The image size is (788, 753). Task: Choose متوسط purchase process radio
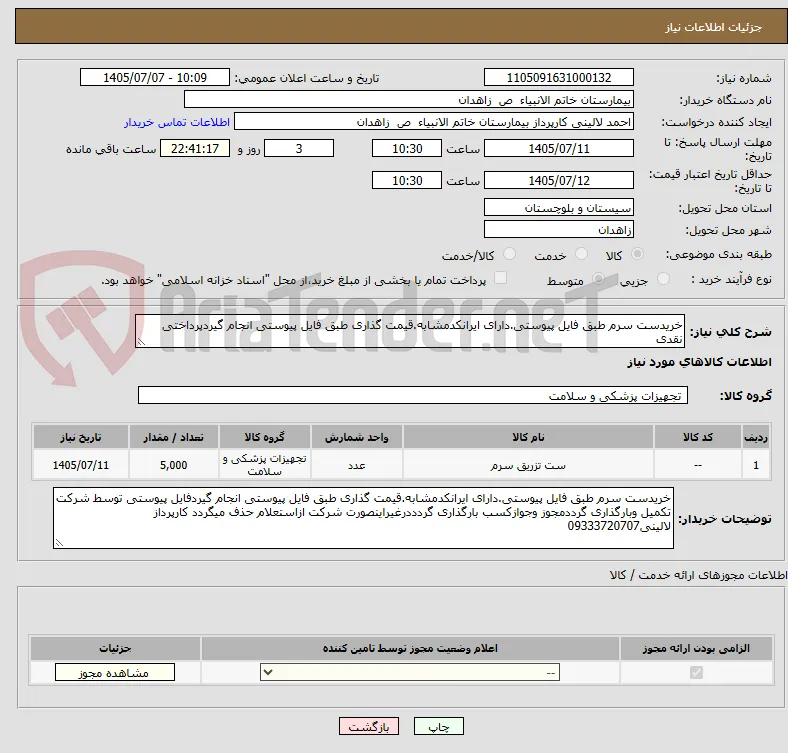click(598, 278)
